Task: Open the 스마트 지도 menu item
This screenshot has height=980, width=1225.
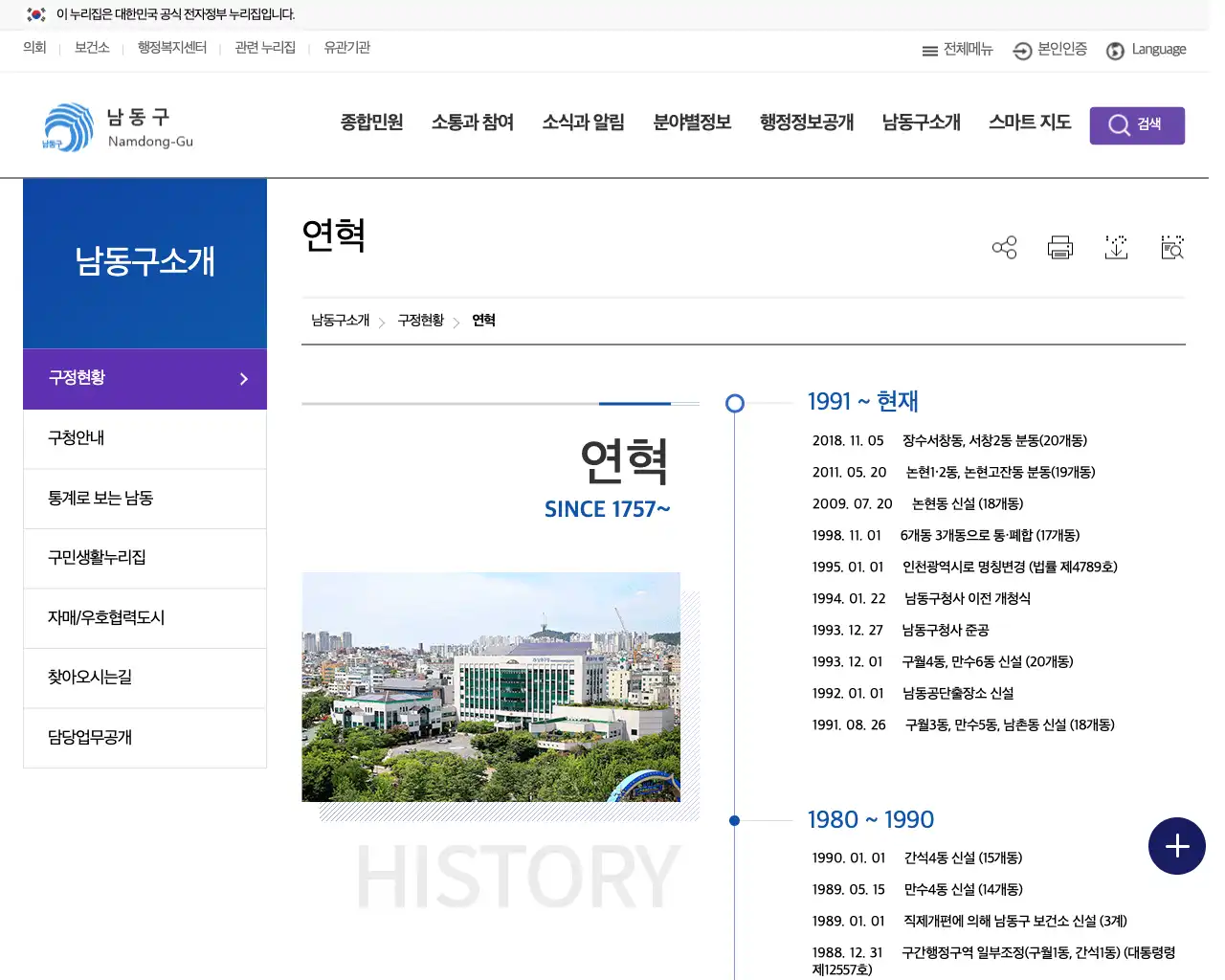Action: [1029, 122]
